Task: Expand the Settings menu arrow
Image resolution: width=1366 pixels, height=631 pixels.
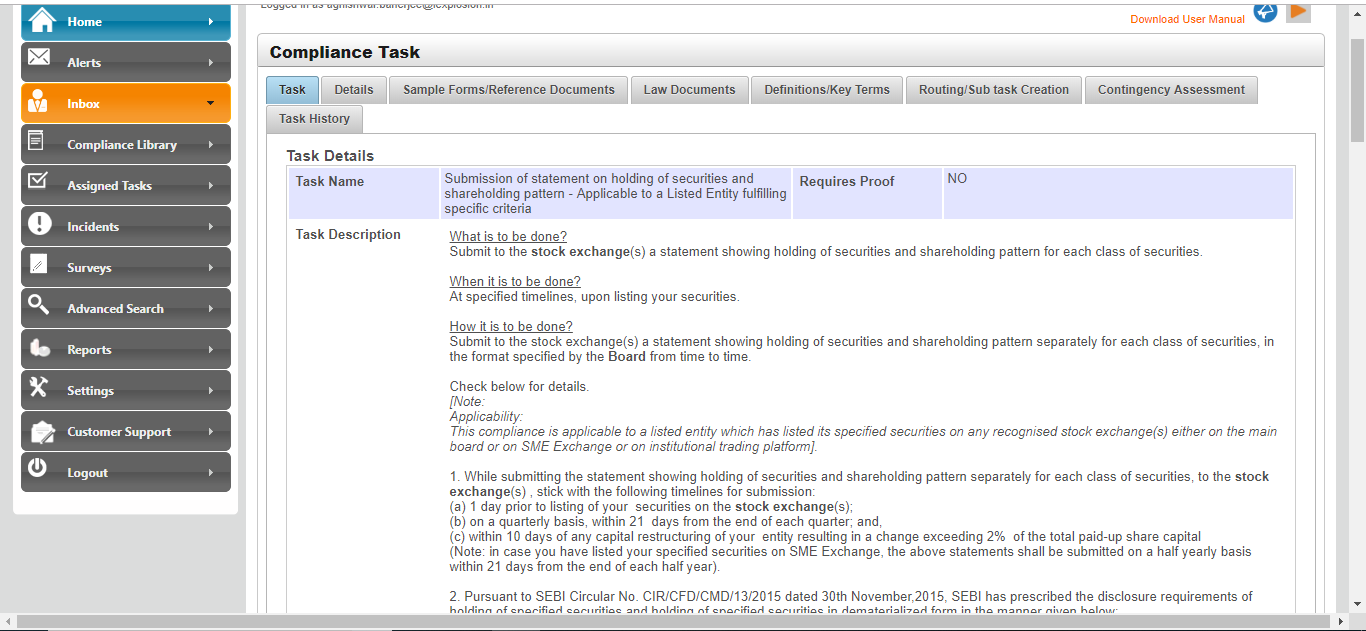Action: 210,390
